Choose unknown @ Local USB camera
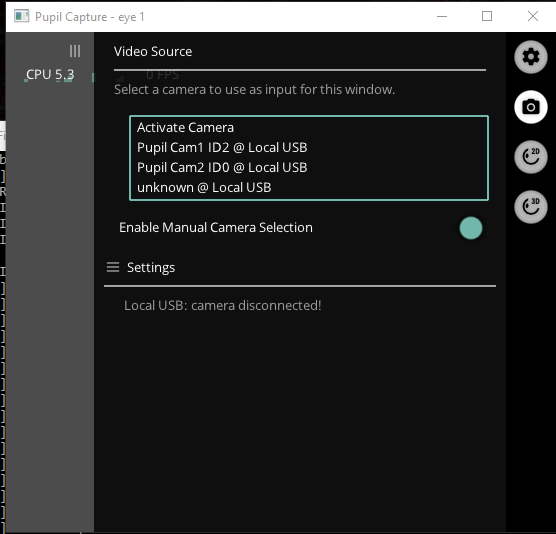The width and height of the screenshot is (556, 534). pos(309,187)
